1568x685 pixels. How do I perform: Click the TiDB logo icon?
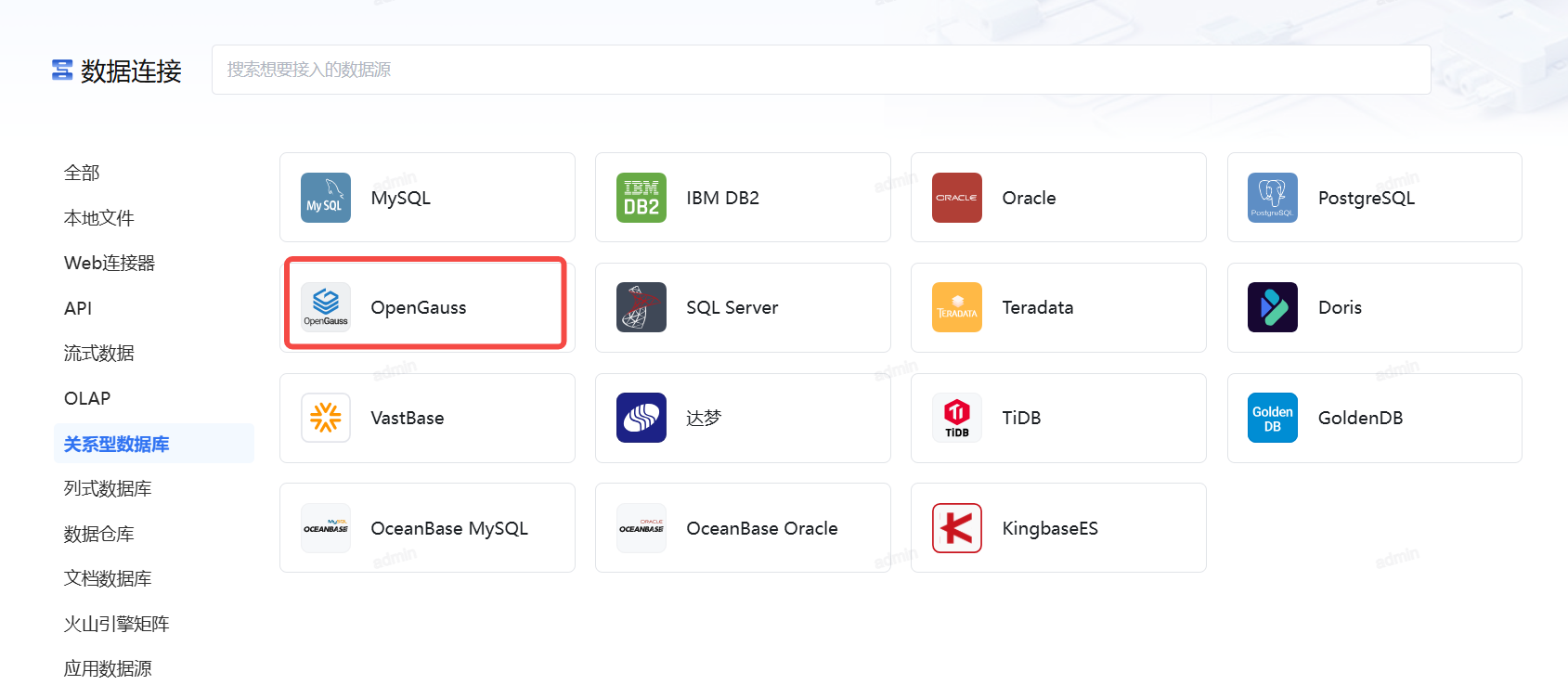tap(957, 418)
